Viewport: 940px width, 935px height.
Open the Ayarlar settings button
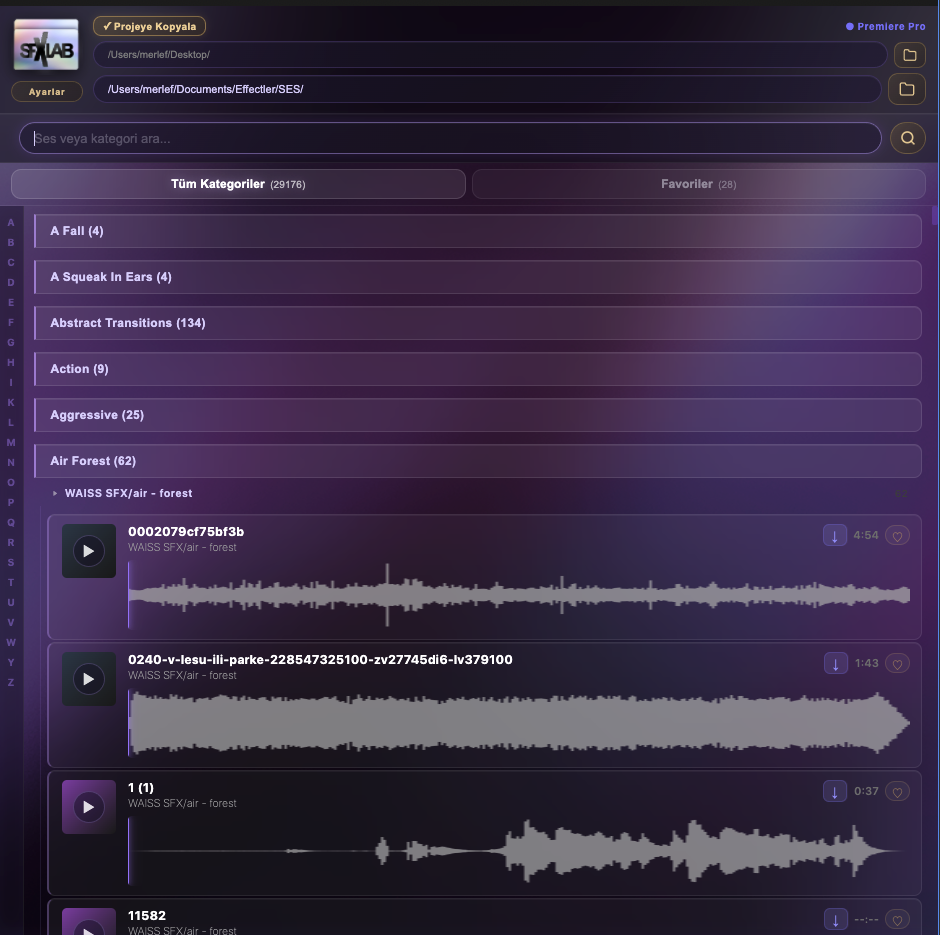point(47,92)
